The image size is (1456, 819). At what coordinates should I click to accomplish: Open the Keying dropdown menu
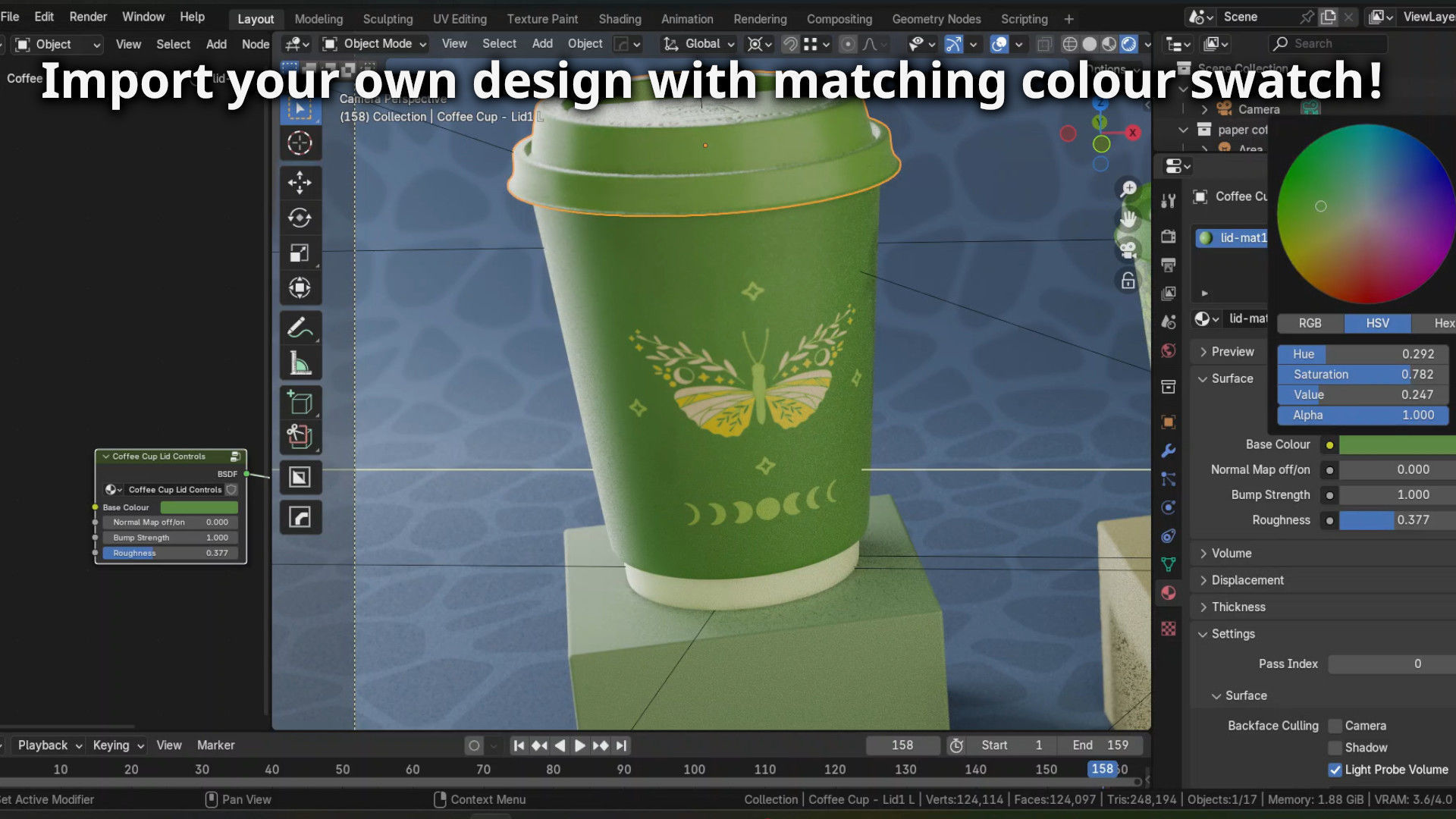(x=118, y=745)
